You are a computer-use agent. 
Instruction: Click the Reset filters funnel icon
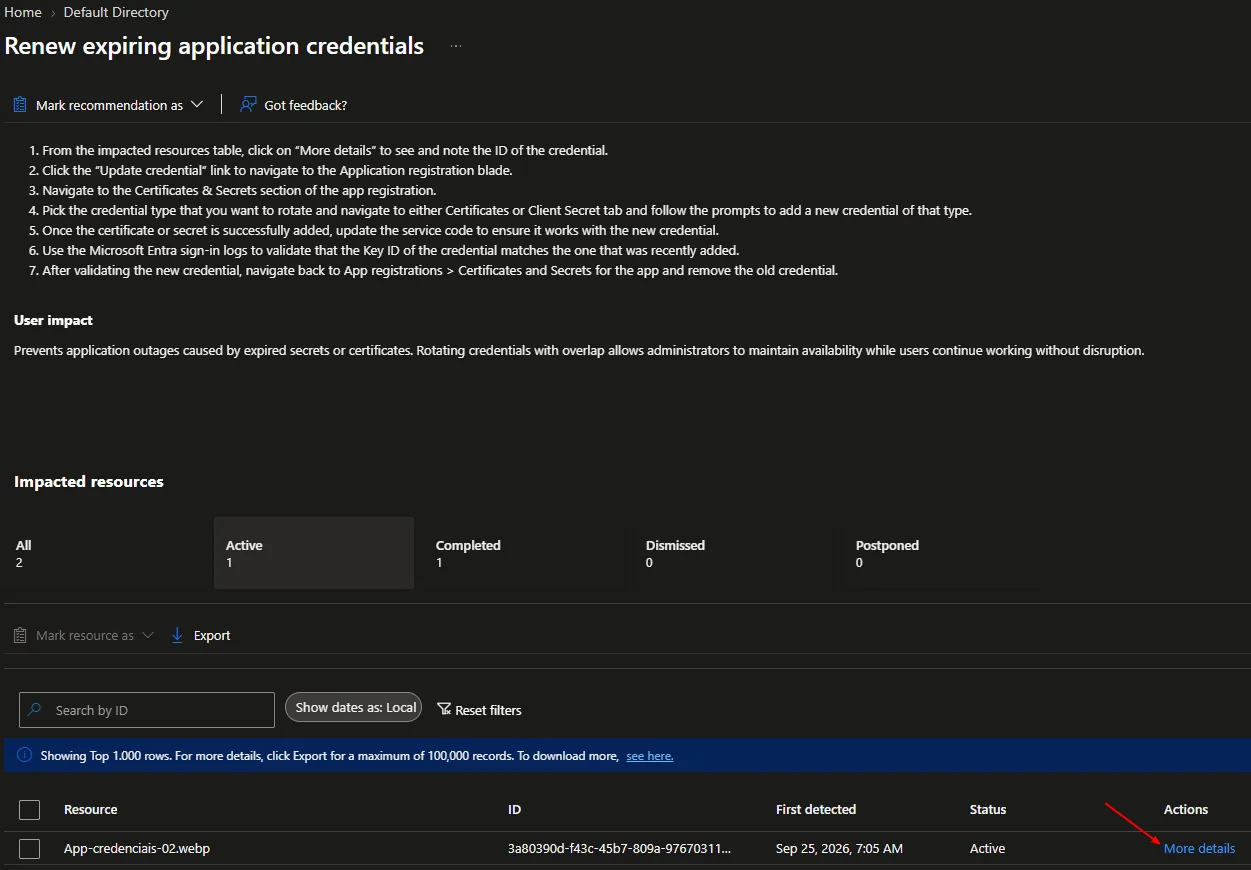444,709
